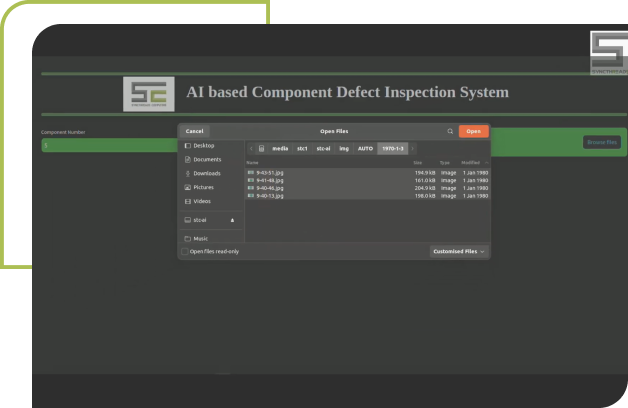Switch to the AUTO folder in path bar
The height and width of the screenshot is (408, 628).
[x=365, y=148]
